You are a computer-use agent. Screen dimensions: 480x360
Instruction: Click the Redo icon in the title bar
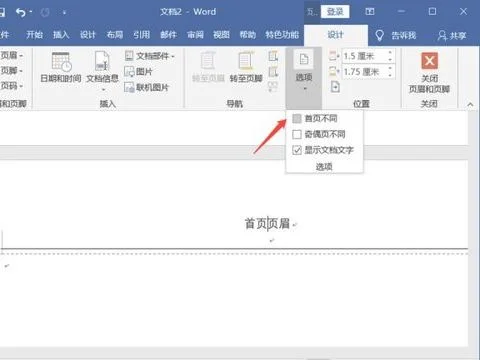point(45,13)
